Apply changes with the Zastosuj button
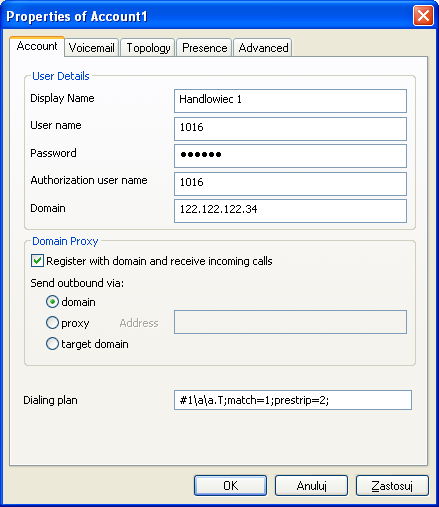This screenshot has height=507, width=439. pyautogui.click(x=392, y=486)
